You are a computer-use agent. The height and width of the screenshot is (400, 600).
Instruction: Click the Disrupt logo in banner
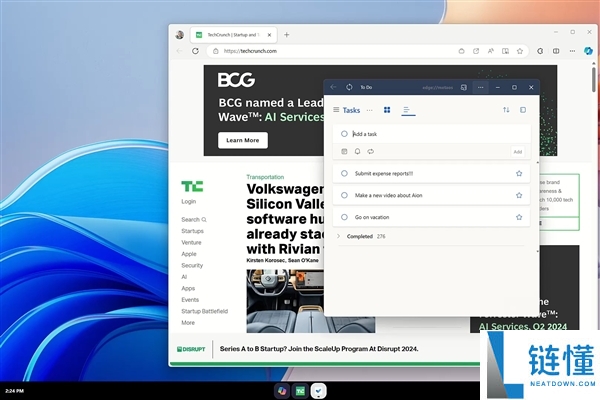coord(191,349)
